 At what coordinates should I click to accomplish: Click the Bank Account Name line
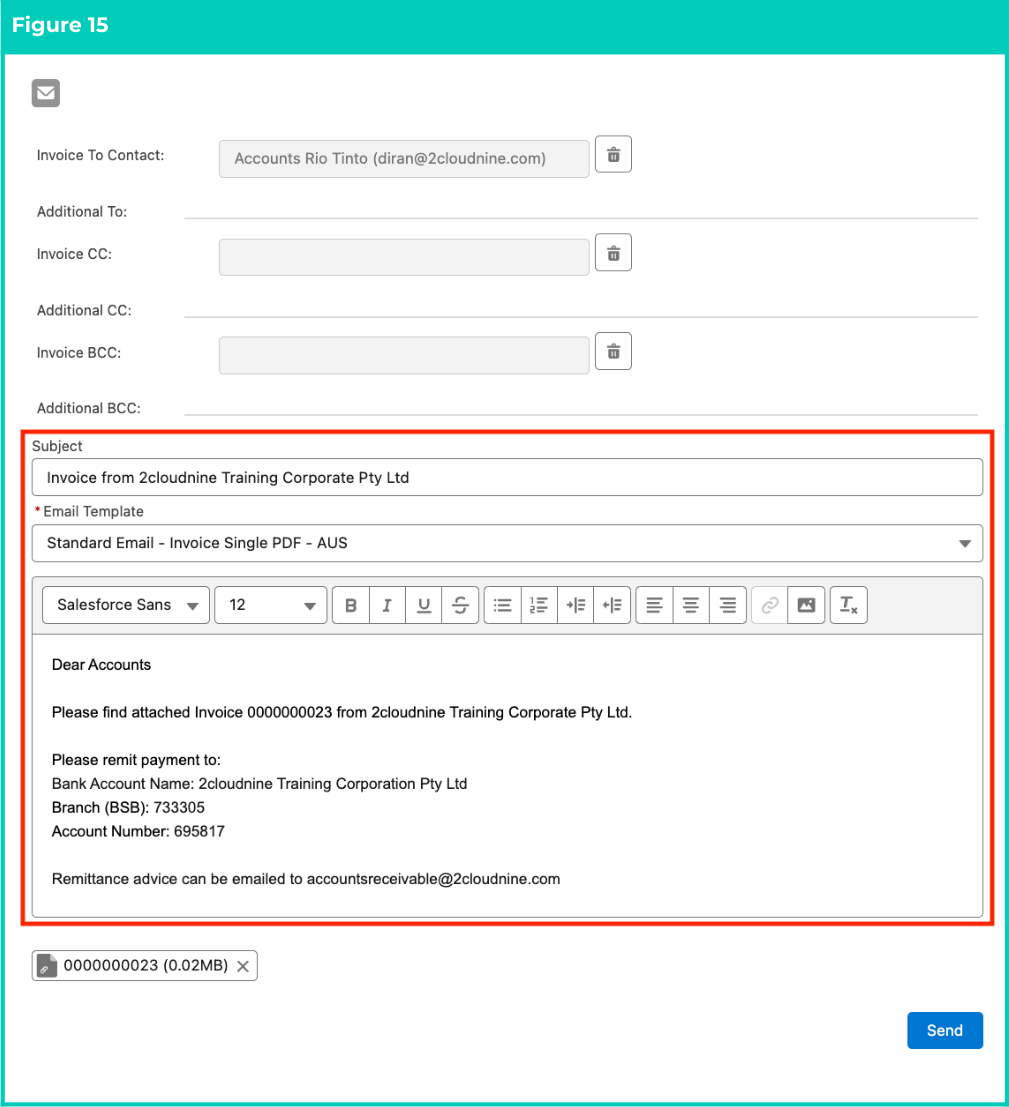(x=259, y=784)
